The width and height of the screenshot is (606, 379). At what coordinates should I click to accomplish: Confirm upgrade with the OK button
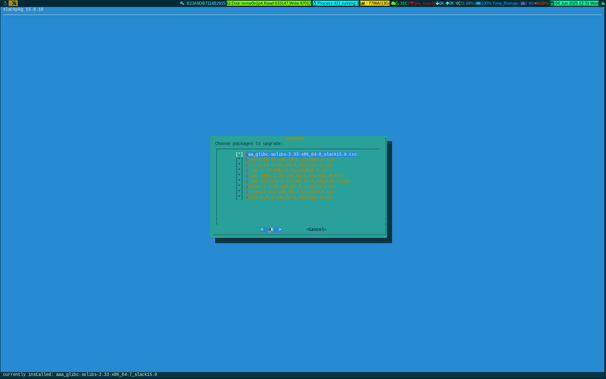pyautogui.click(x=271, y=229)
